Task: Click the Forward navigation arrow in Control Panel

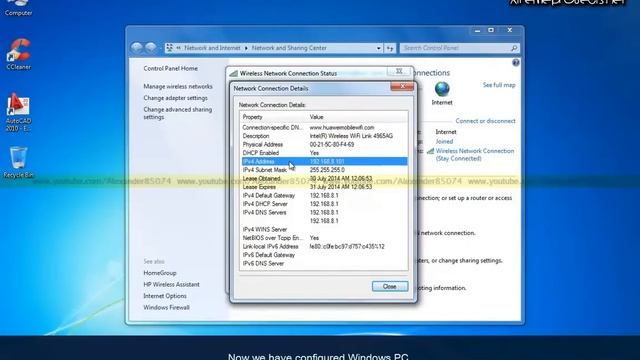Action: pos(151,48)
